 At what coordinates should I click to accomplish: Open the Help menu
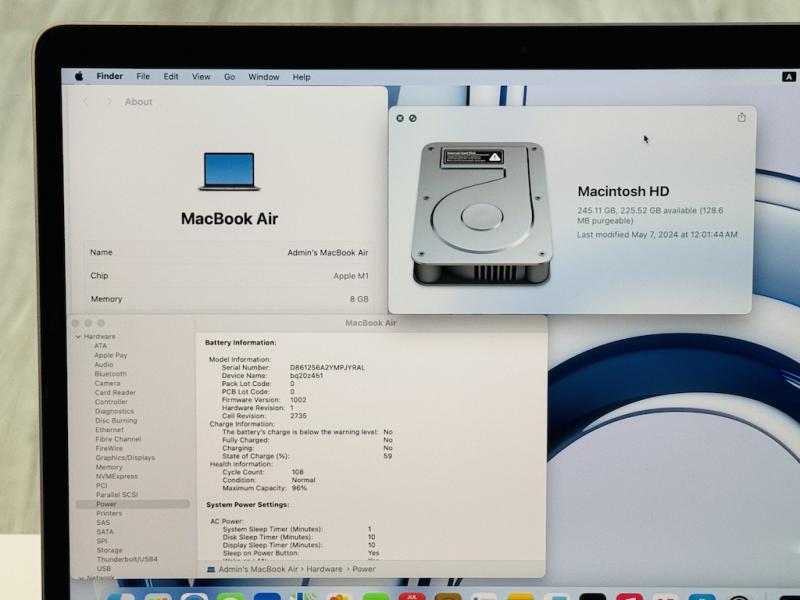point(302,77)
